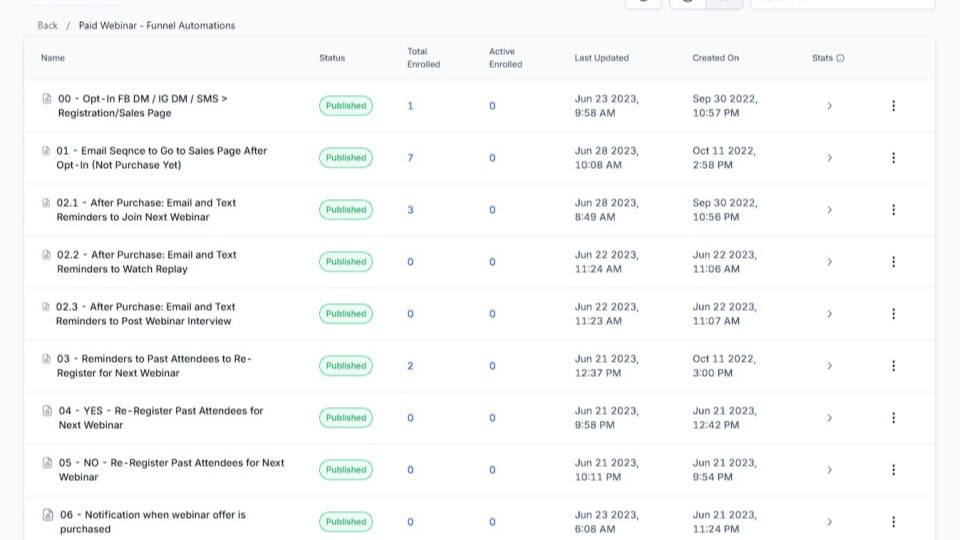Click Created On Oct 11 2022, 3:00 PM
The height and width of the screenshot is (540, 960).
724,366
